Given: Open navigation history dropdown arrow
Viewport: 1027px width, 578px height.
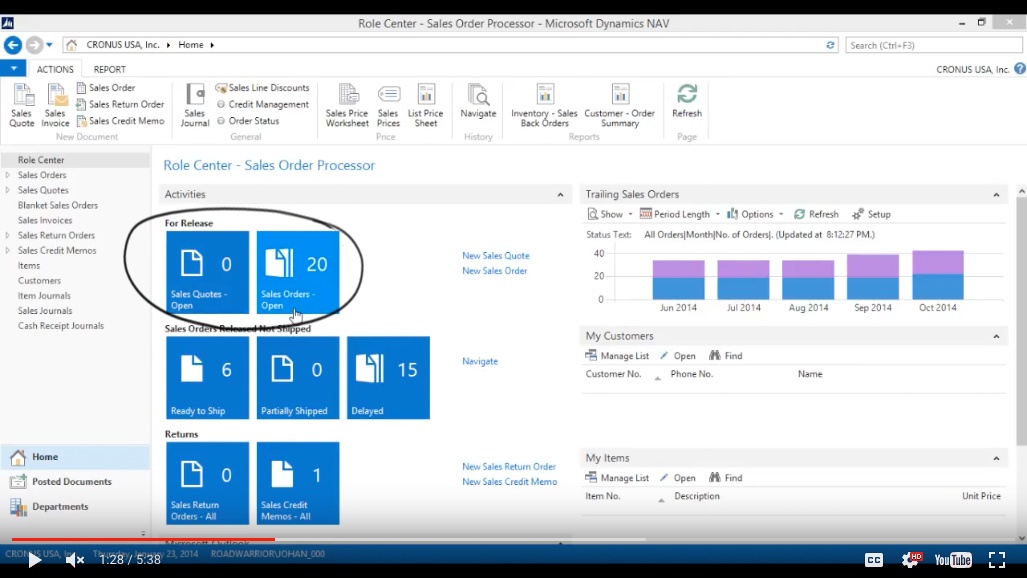Looking at the screenshot, I should [49, 45].
